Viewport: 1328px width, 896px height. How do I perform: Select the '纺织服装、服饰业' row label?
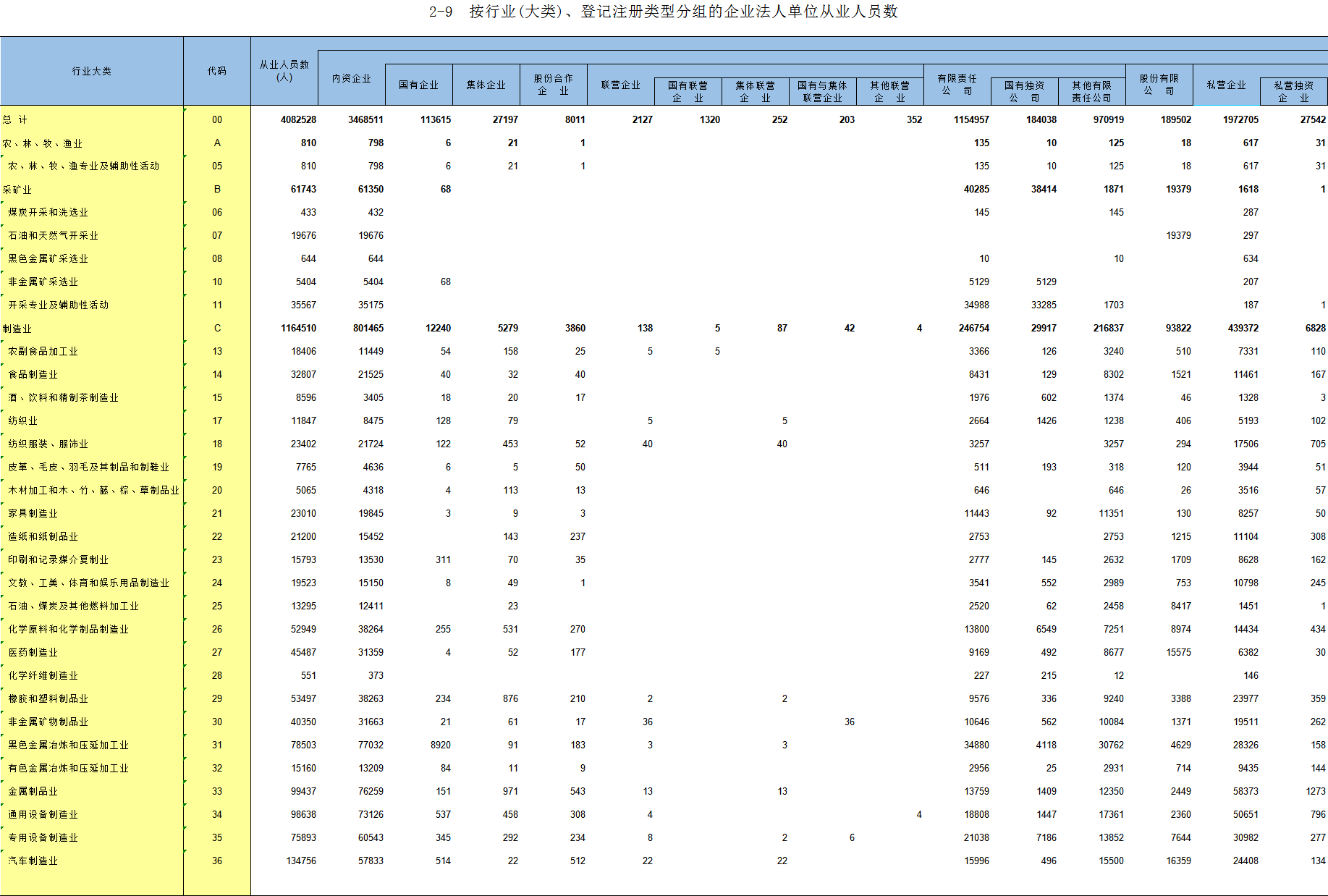tap(48, 444)
